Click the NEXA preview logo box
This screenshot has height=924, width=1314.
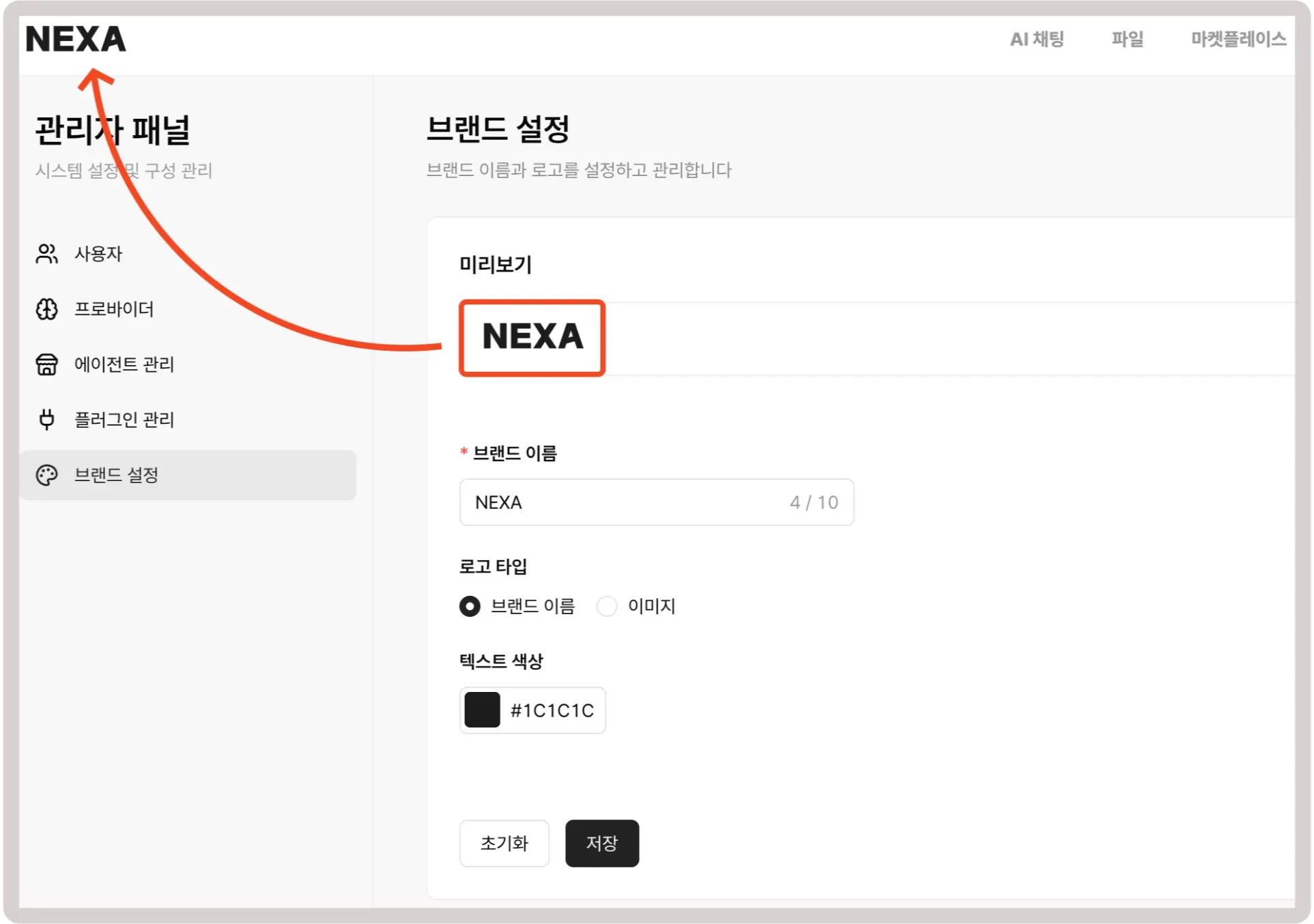[532, 337]
